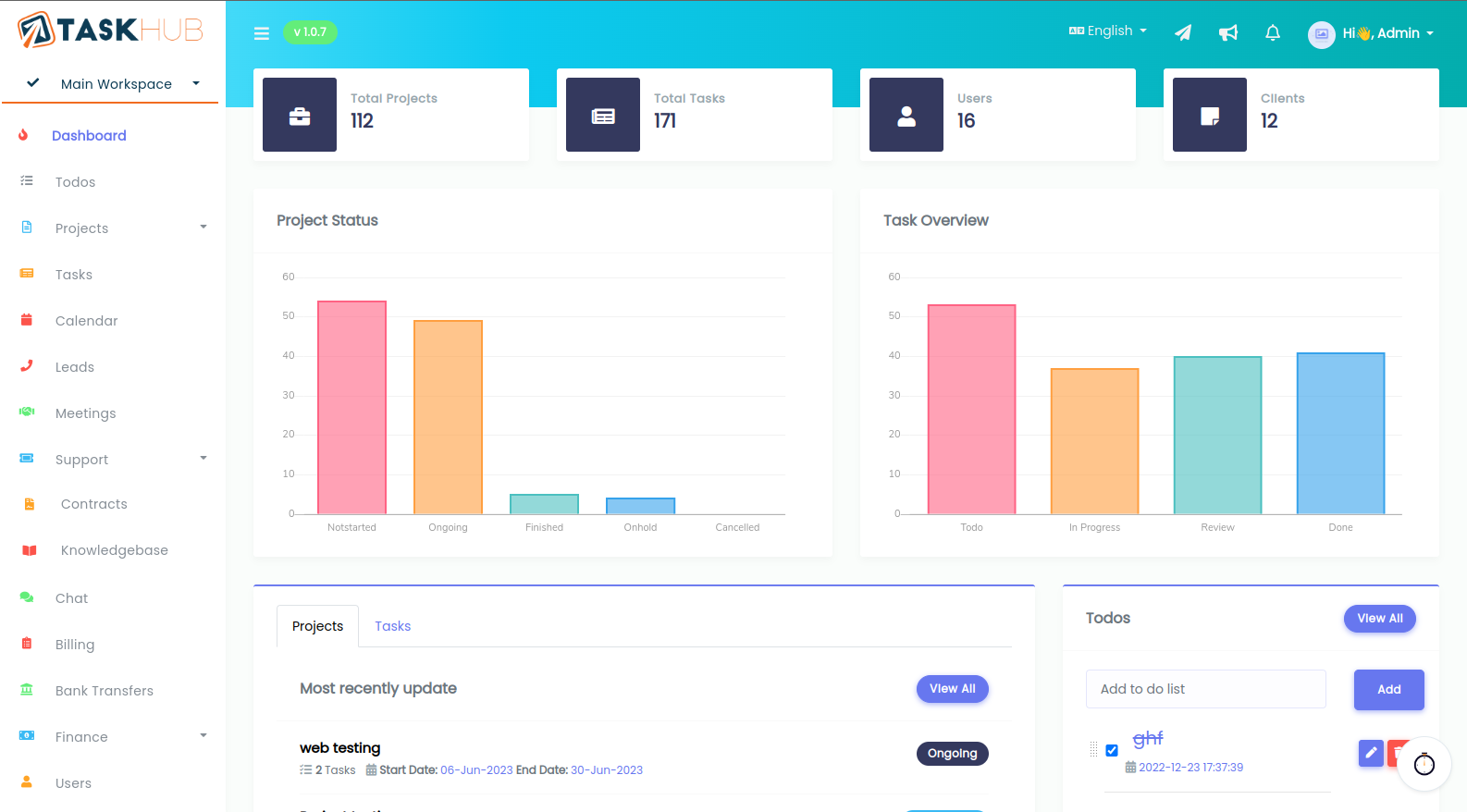Viewport: 1467px width, 812px height.
Task: Click View All in Todos panel
Action: point(1380,619)
